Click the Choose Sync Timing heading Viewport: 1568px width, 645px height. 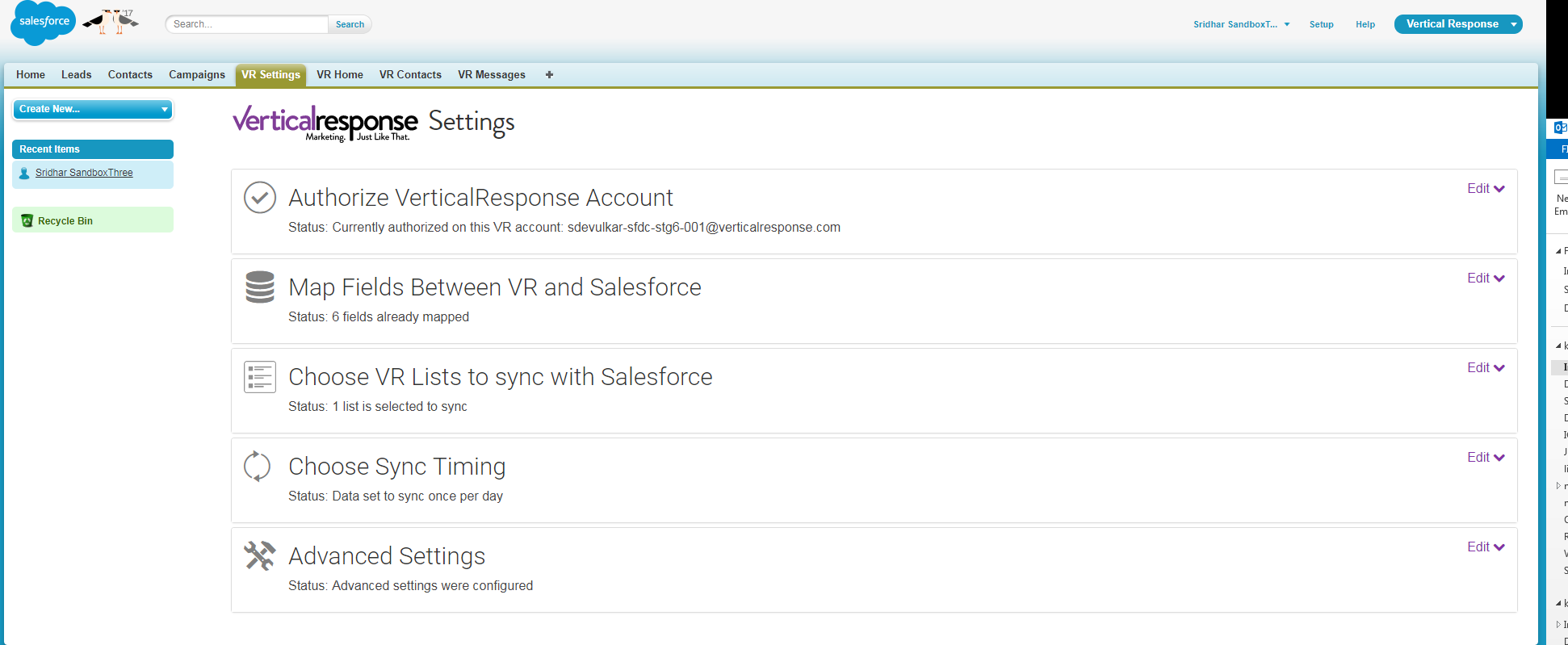pos(397,467)
